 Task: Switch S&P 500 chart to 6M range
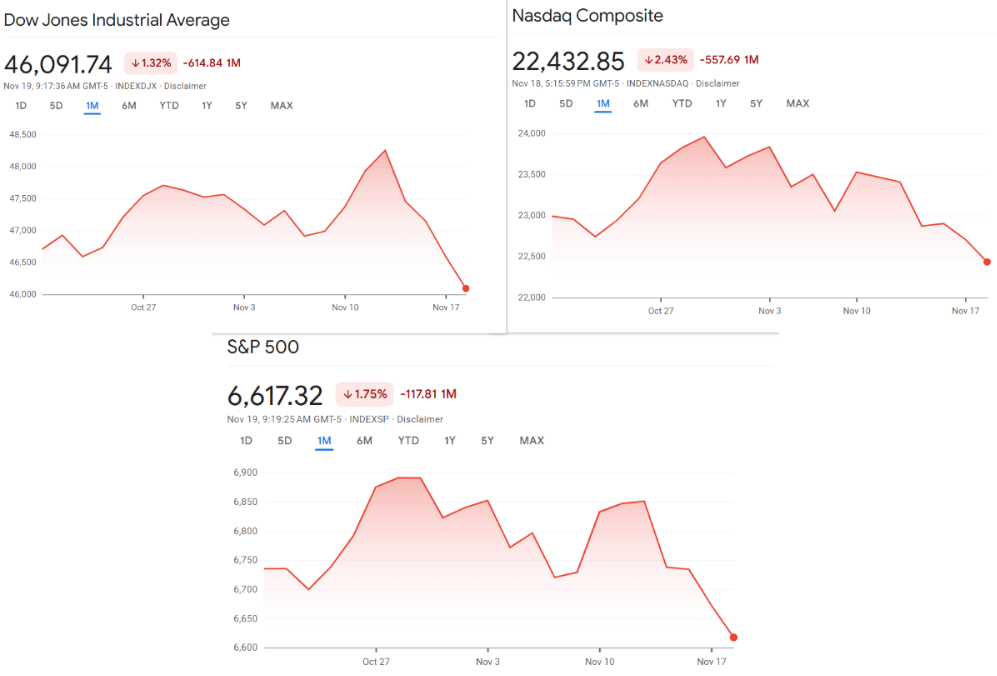364,441
